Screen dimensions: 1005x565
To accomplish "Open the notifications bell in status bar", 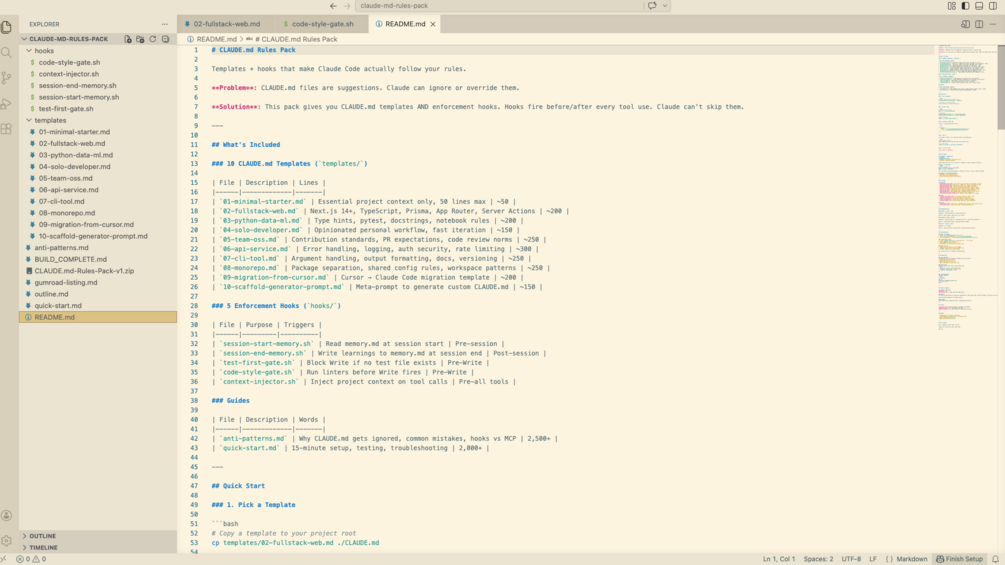I will (995, 559).
